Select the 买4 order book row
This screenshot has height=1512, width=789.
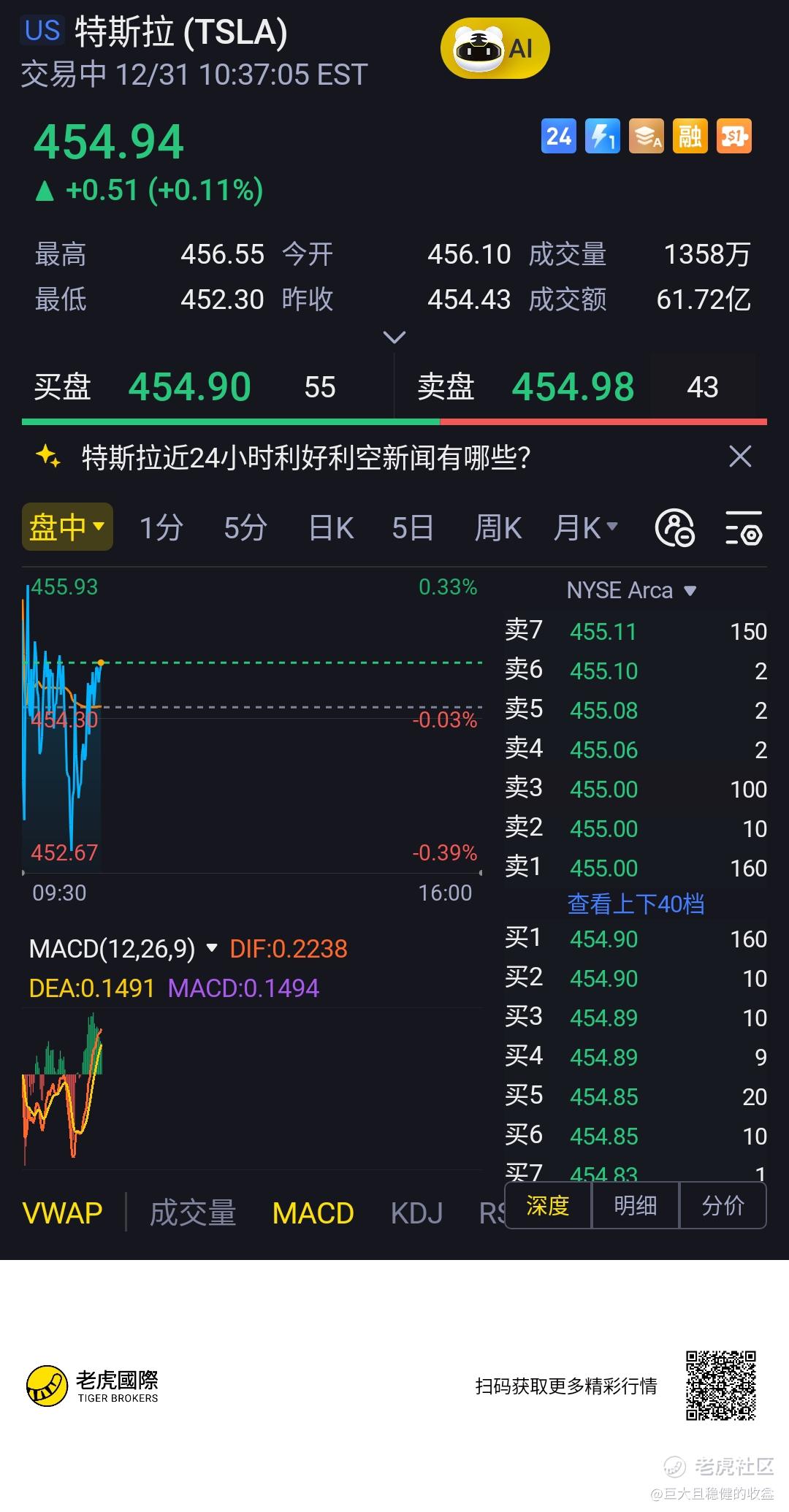pyautogui.click(x=636, y=1057)
